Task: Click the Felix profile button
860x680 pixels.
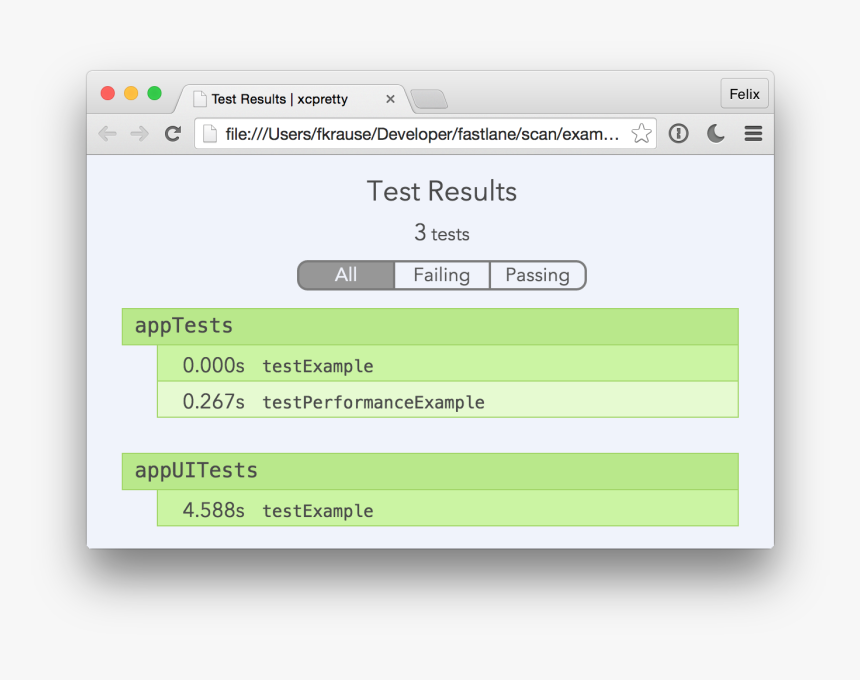Action: click(x=744, y=93)
